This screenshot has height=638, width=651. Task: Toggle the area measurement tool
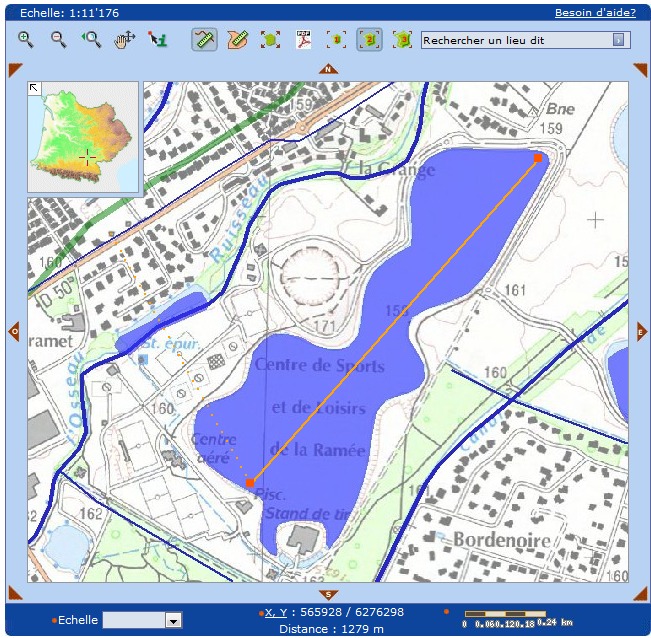(237, 40)
